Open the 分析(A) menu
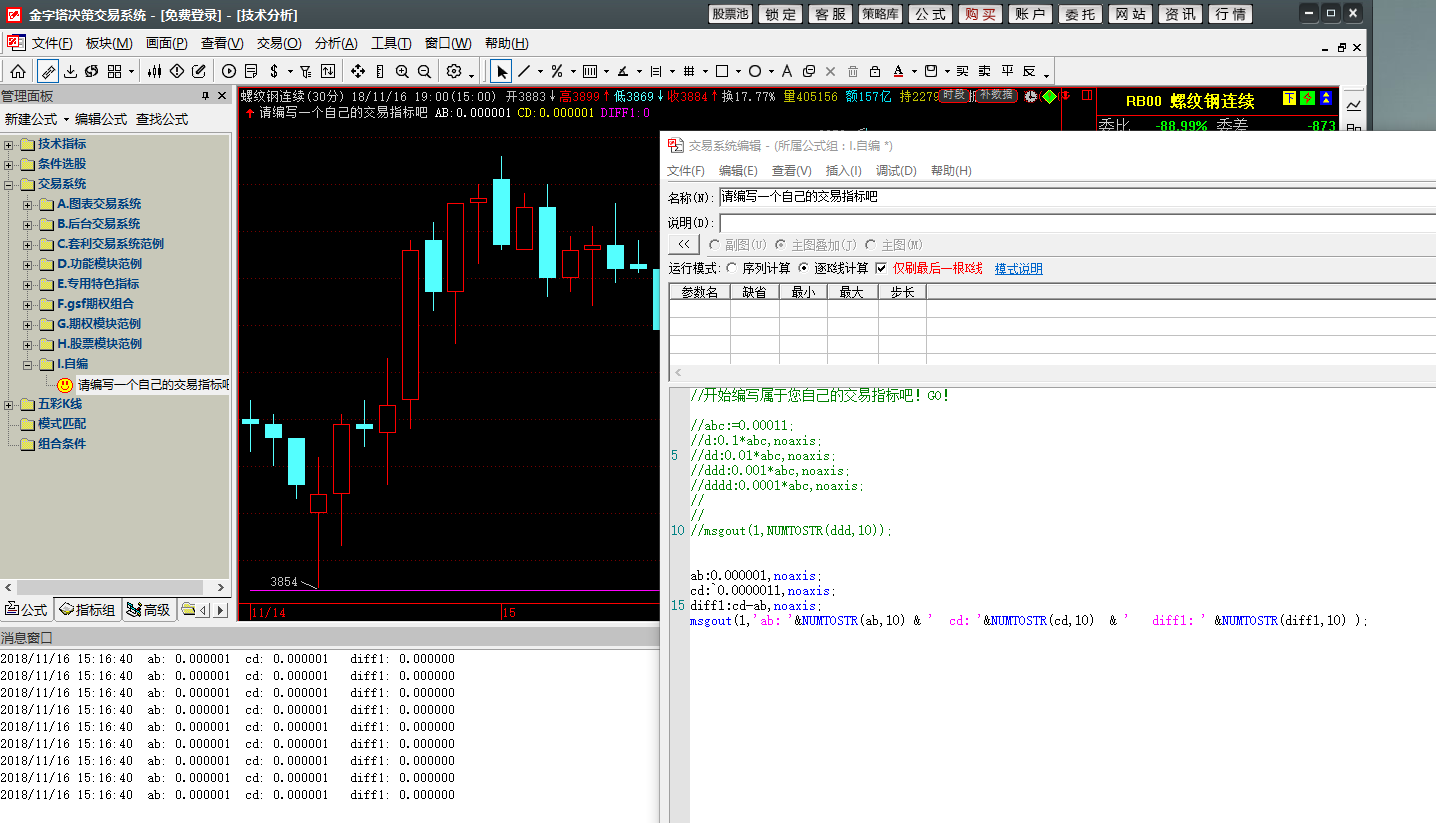This screenshot has width=1436, height=823. pos(336,43)
